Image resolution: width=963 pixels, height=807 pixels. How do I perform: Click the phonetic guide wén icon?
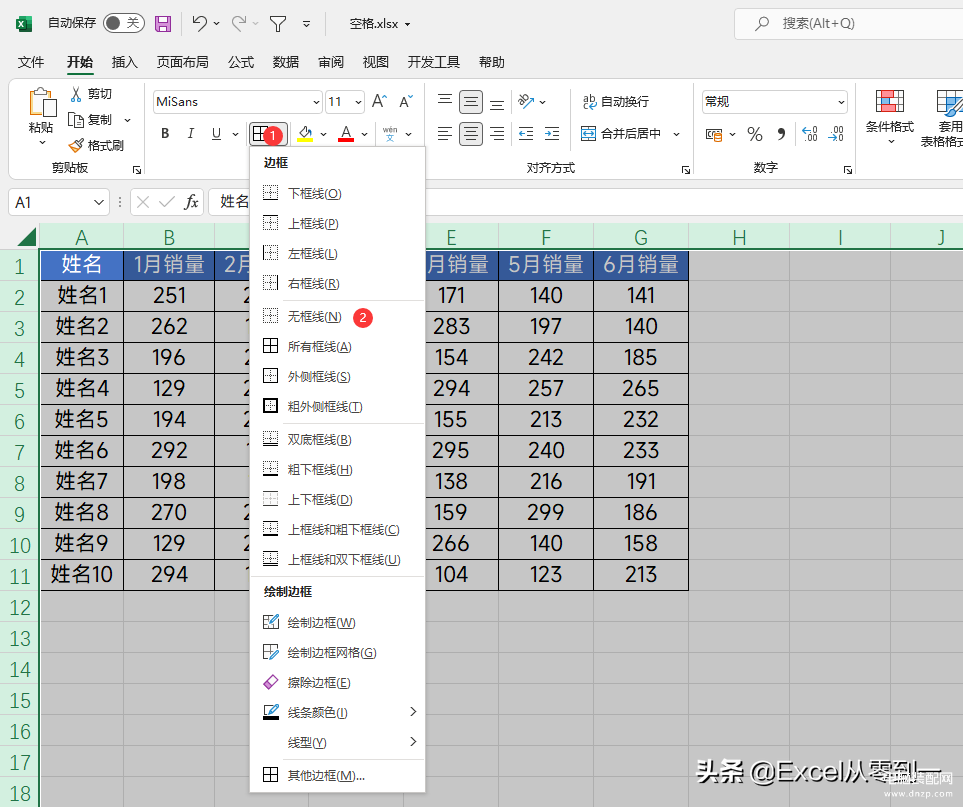pos(390,133)
